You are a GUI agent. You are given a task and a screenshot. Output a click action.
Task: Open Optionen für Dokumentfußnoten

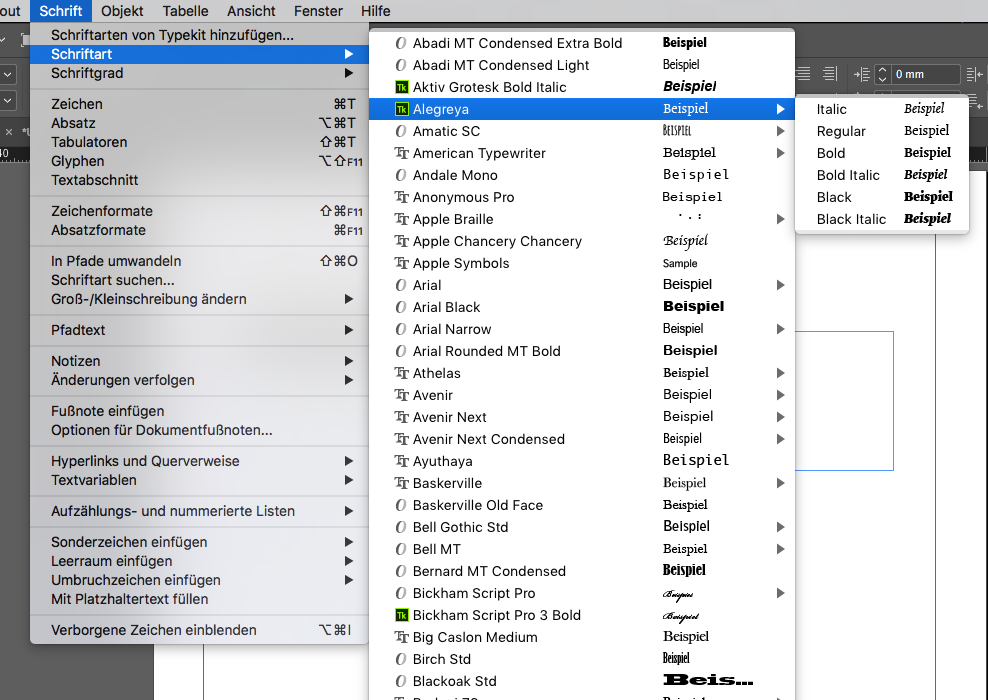199,430
